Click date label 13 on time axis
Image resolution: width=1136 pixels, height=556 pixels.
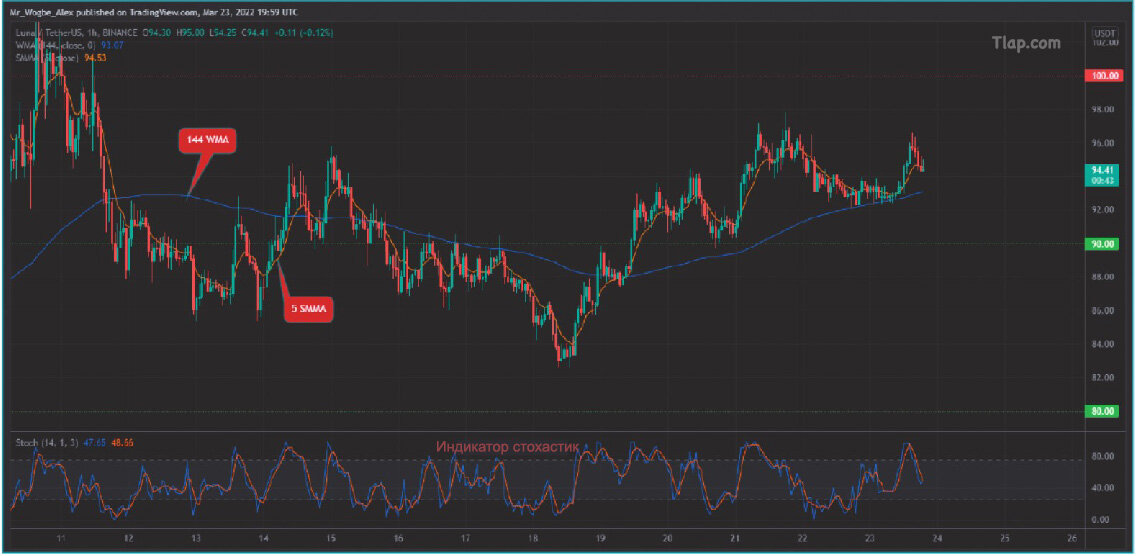196,539
